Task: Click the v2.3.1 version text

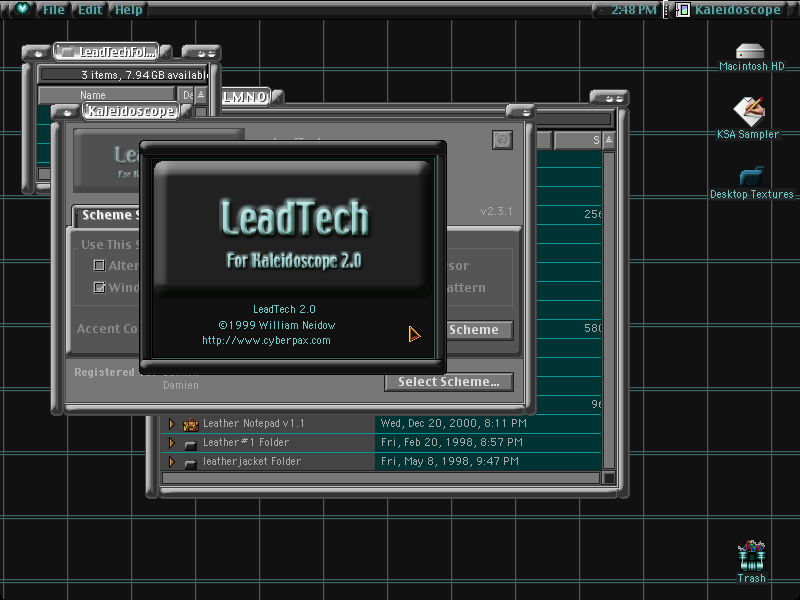Action: 496,211
